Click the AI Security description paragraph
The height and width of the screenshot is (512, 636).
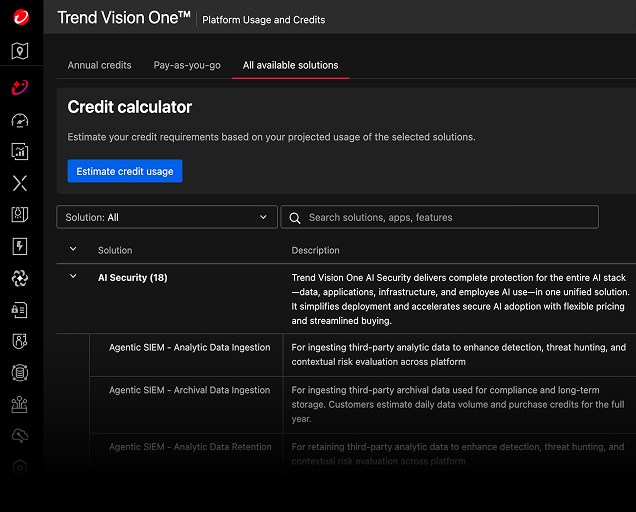(x=460, y=299)
